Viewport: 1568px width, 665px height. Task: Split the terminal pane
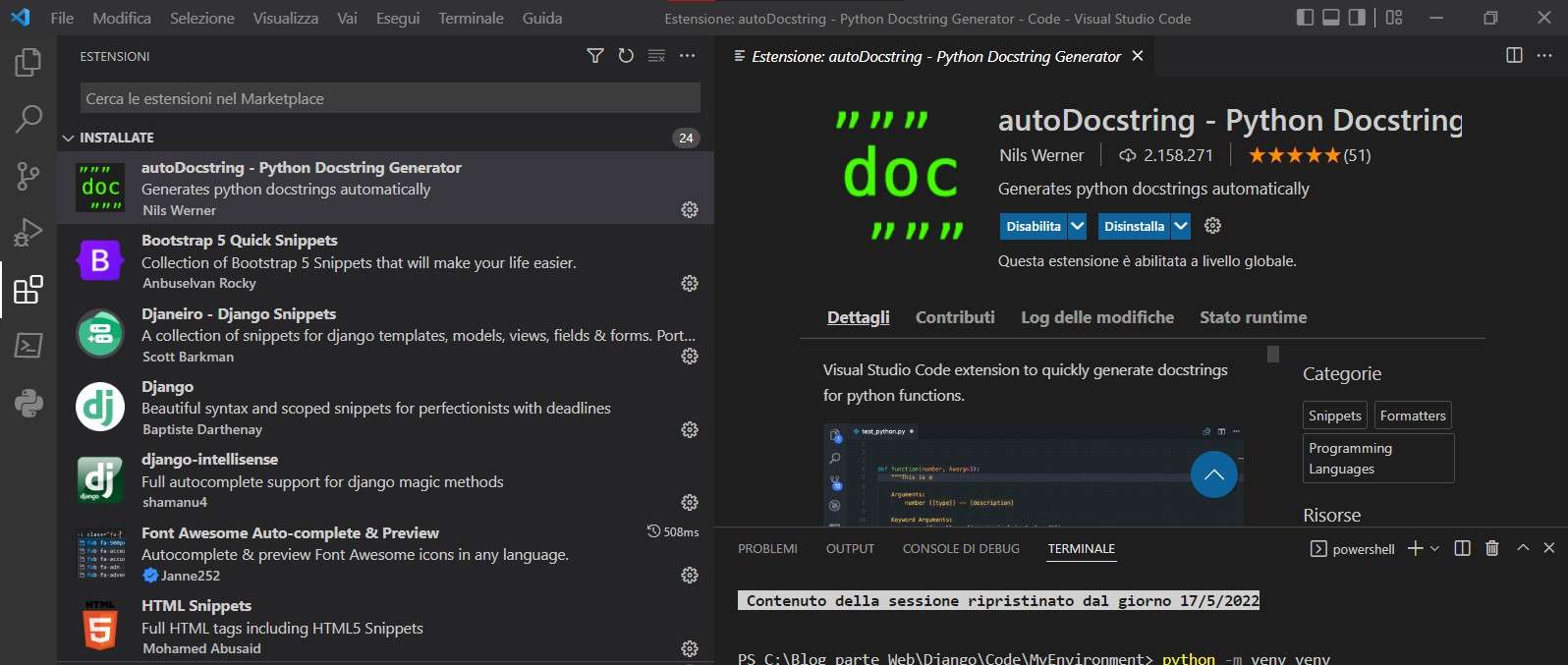pyautogui.click(x=1462, y=548)
